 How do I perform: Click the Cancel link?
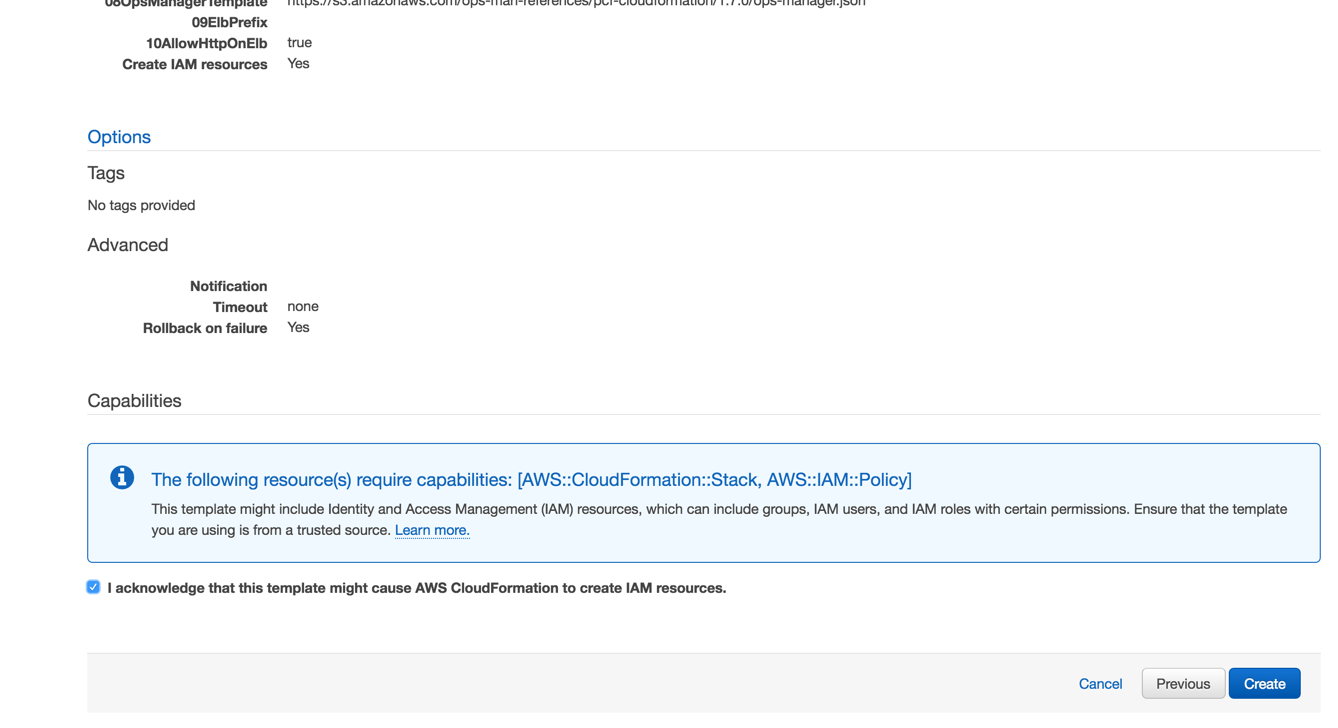pos(1100,684)
